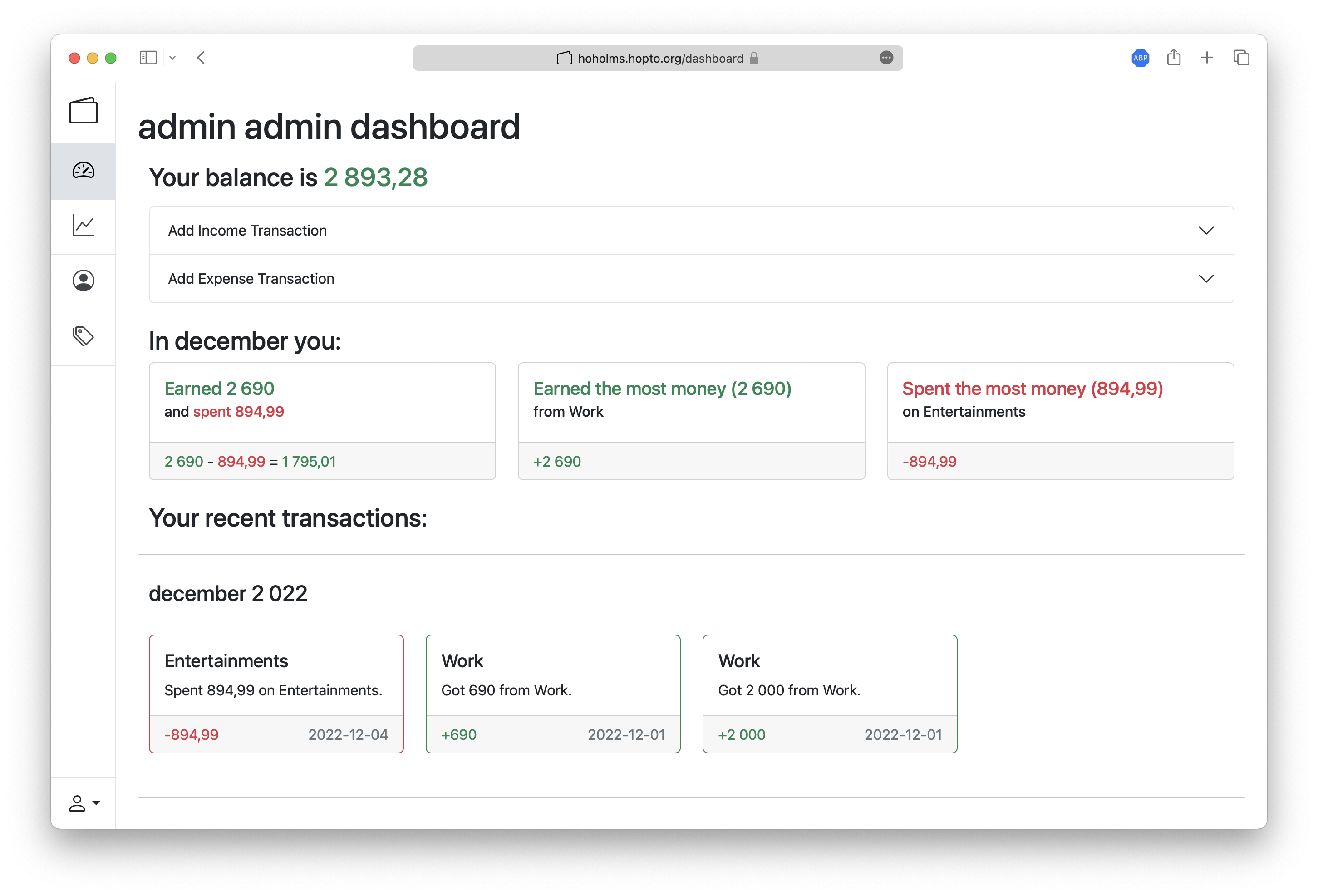Screen dimensions: 1318x896
Task: Expand the Add Expense Transaction accordion
Action: [691, 278]
